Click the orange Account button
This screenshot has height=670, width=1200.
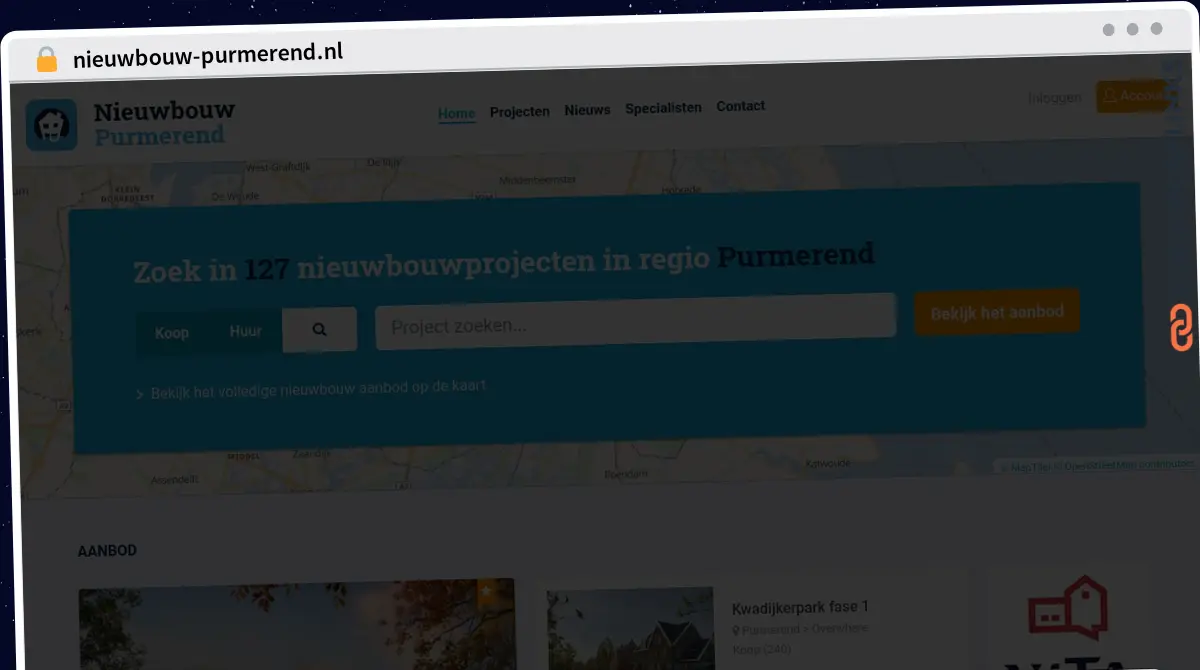(x=1132, y=96)
